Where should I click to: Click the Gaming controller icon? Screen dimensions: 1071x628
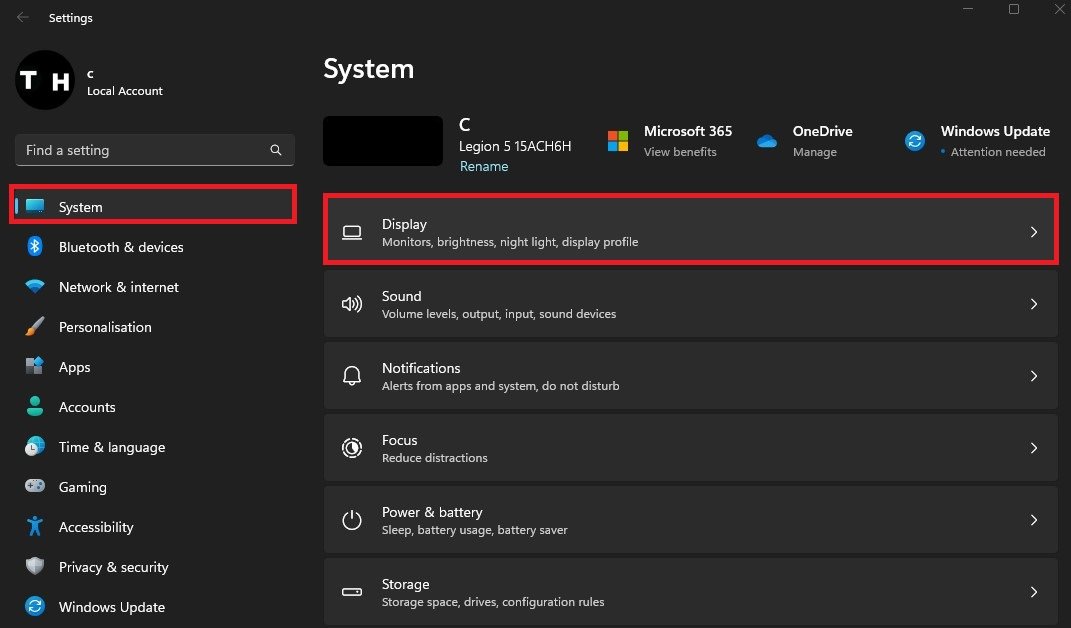coord(35,487)
